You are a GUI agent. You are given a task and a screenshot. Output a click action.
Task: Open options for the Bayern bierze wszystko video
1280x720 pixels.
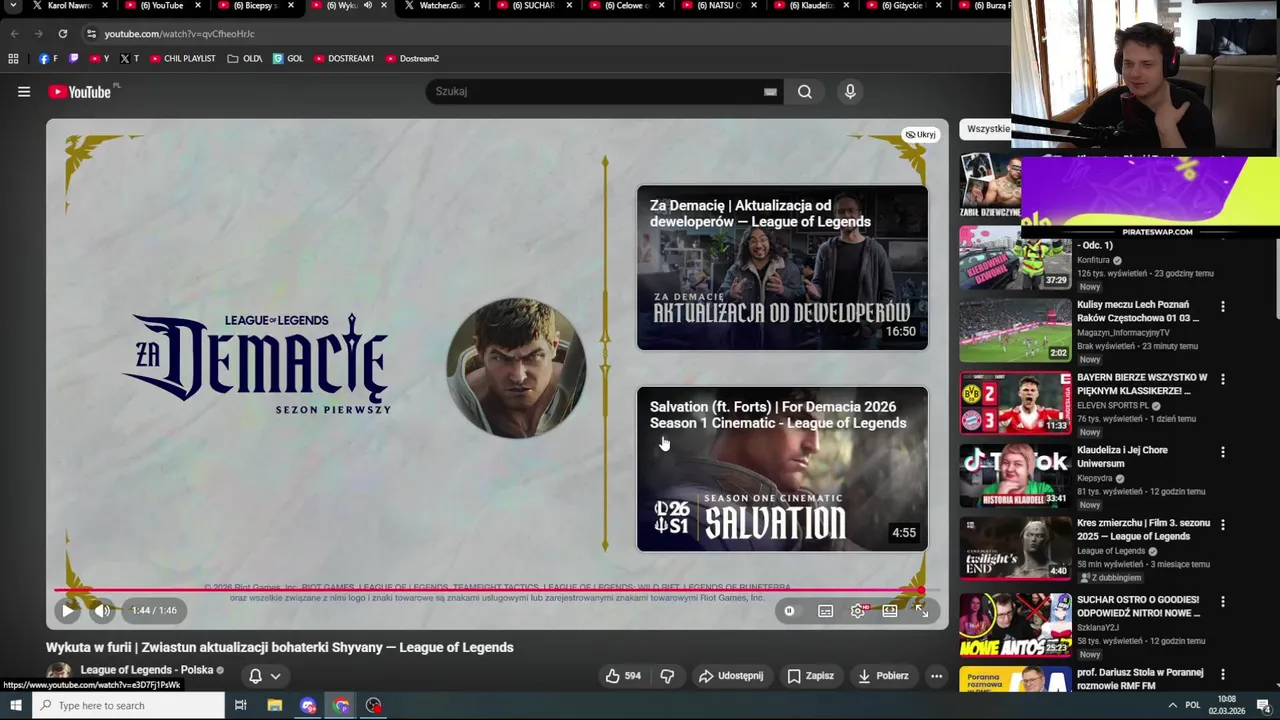pos(1222,379)
